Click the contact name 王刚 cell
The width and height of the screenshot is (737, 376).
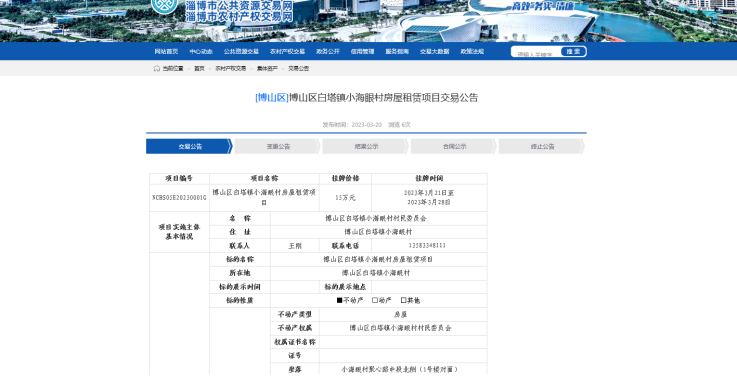pos(295,246)
